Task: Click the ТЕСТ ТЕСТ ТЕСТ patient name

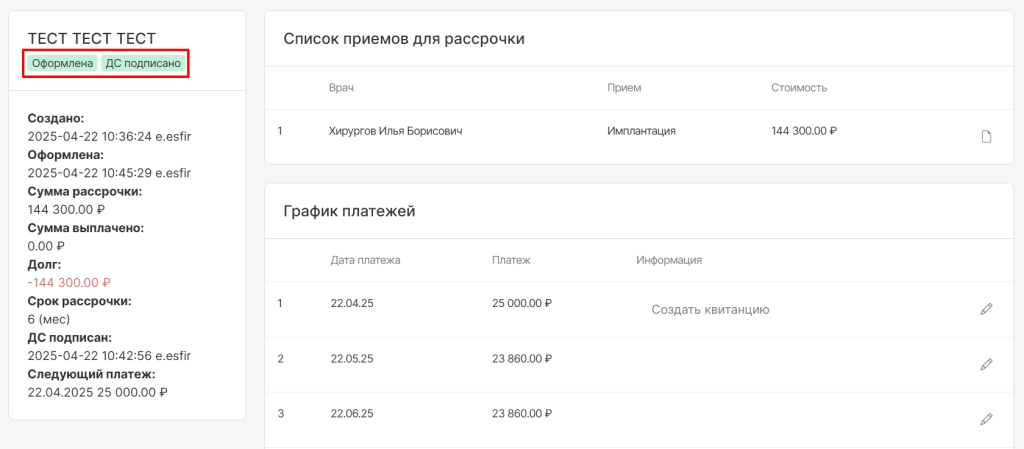Action: (91, 39)
